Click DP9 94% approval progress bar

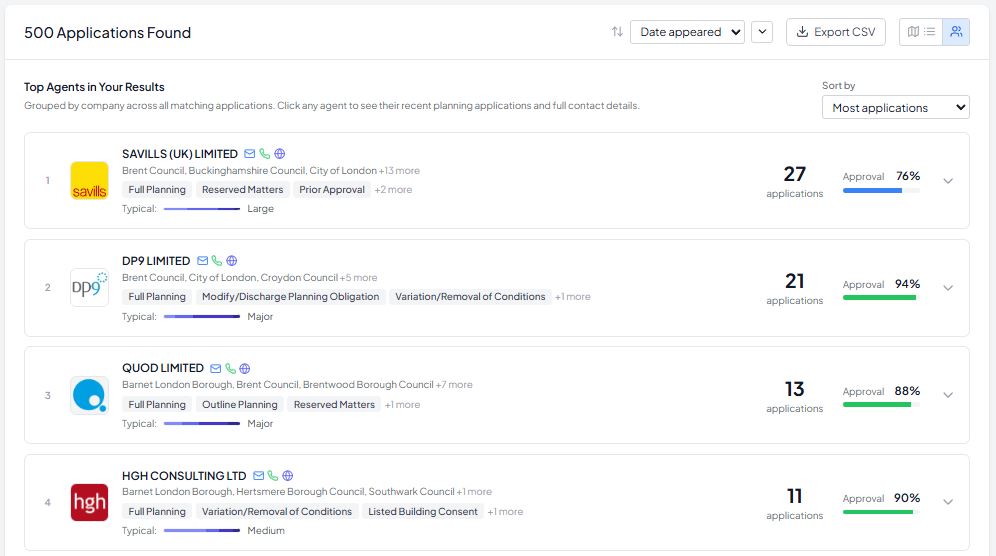[x=881, y=297]
